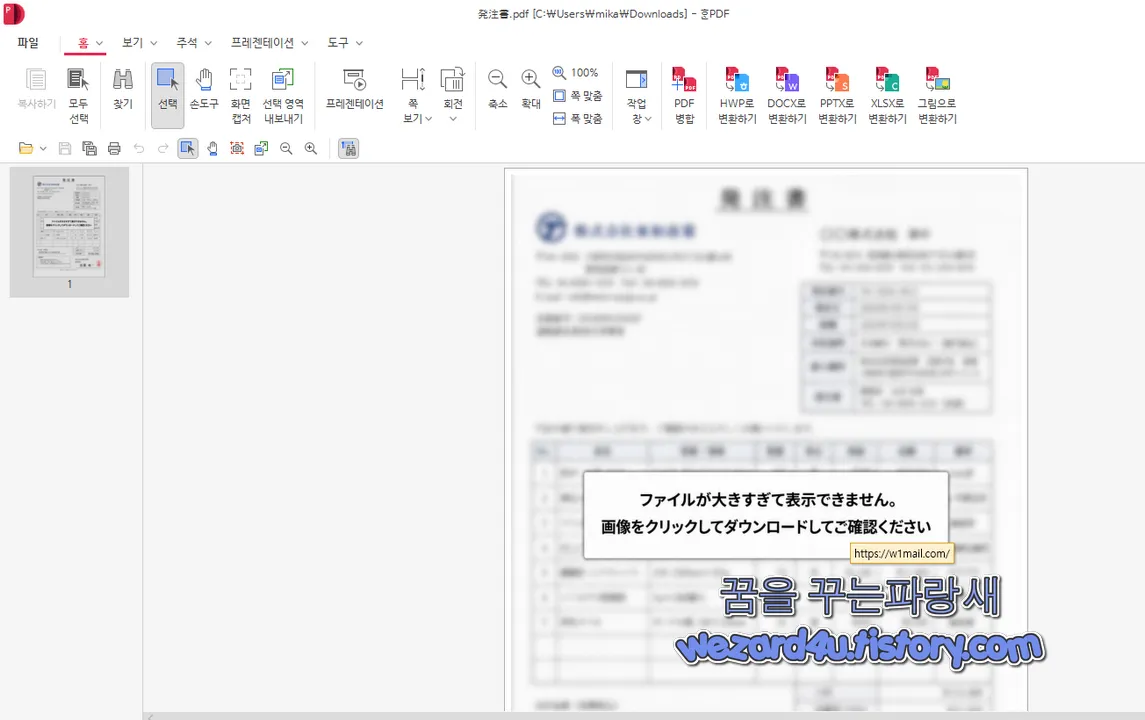Click the zoom out magnifier in quick toolbar

(x=286, y=148)
